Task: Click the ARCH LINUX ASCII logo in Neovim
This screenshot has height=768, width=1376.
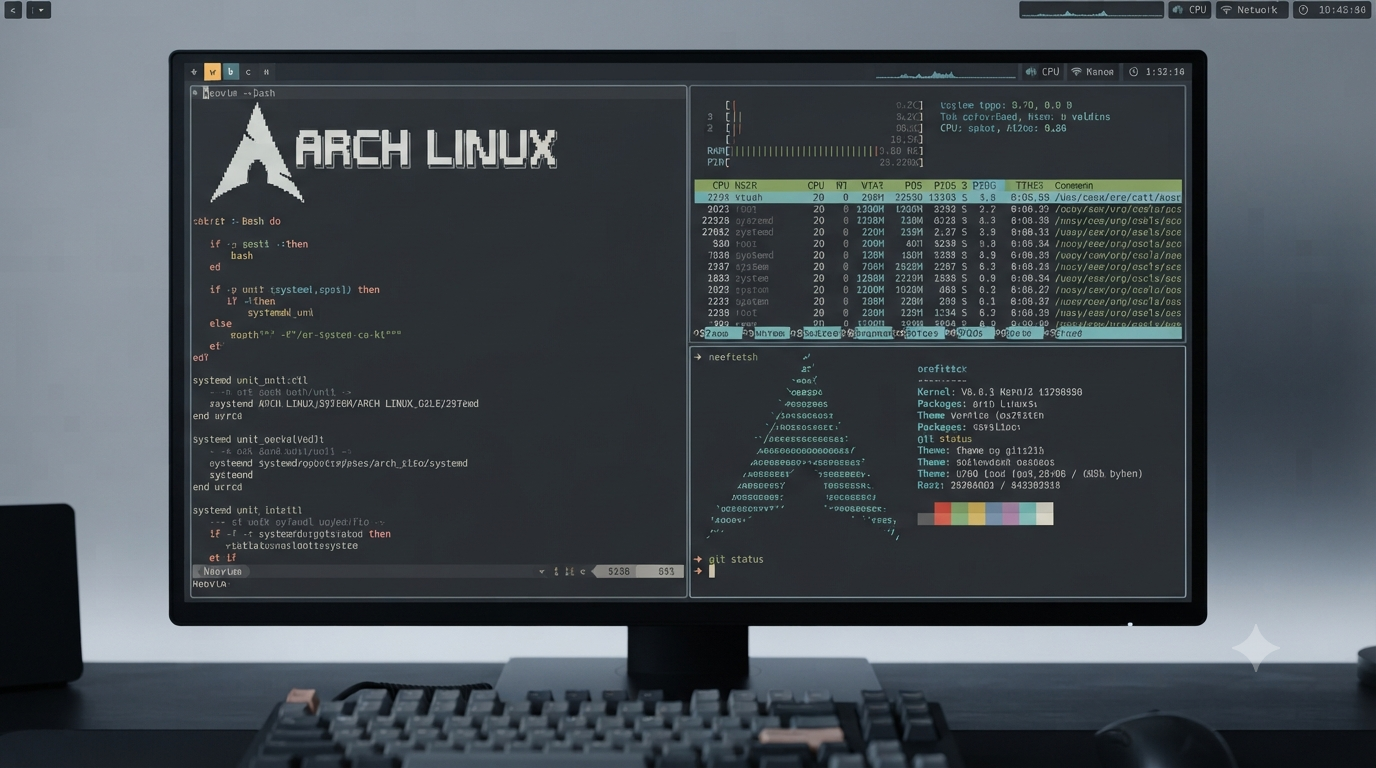Action: coord(384,152)
